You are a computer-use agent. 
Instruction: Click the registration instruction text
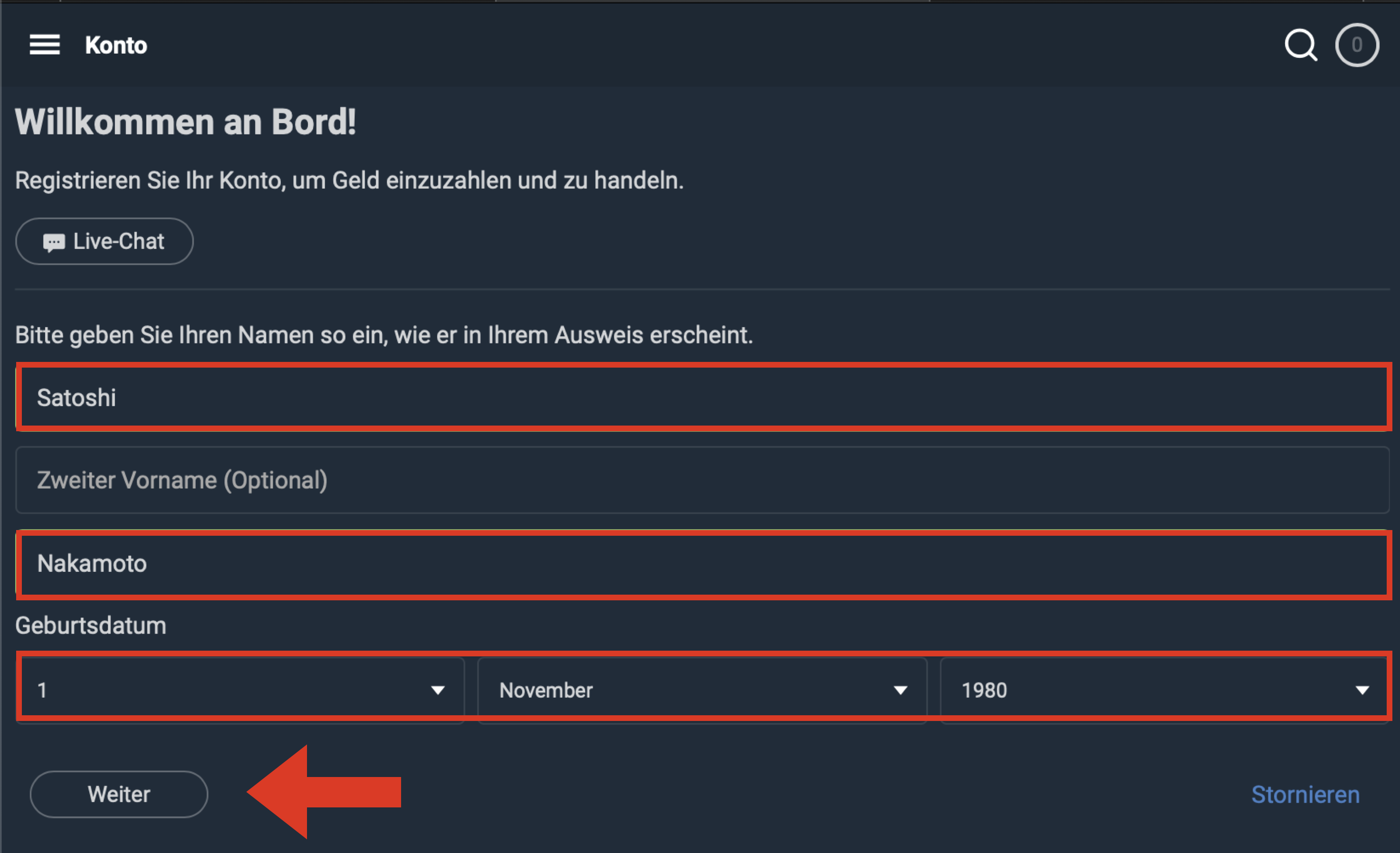[x=349, y=180]
